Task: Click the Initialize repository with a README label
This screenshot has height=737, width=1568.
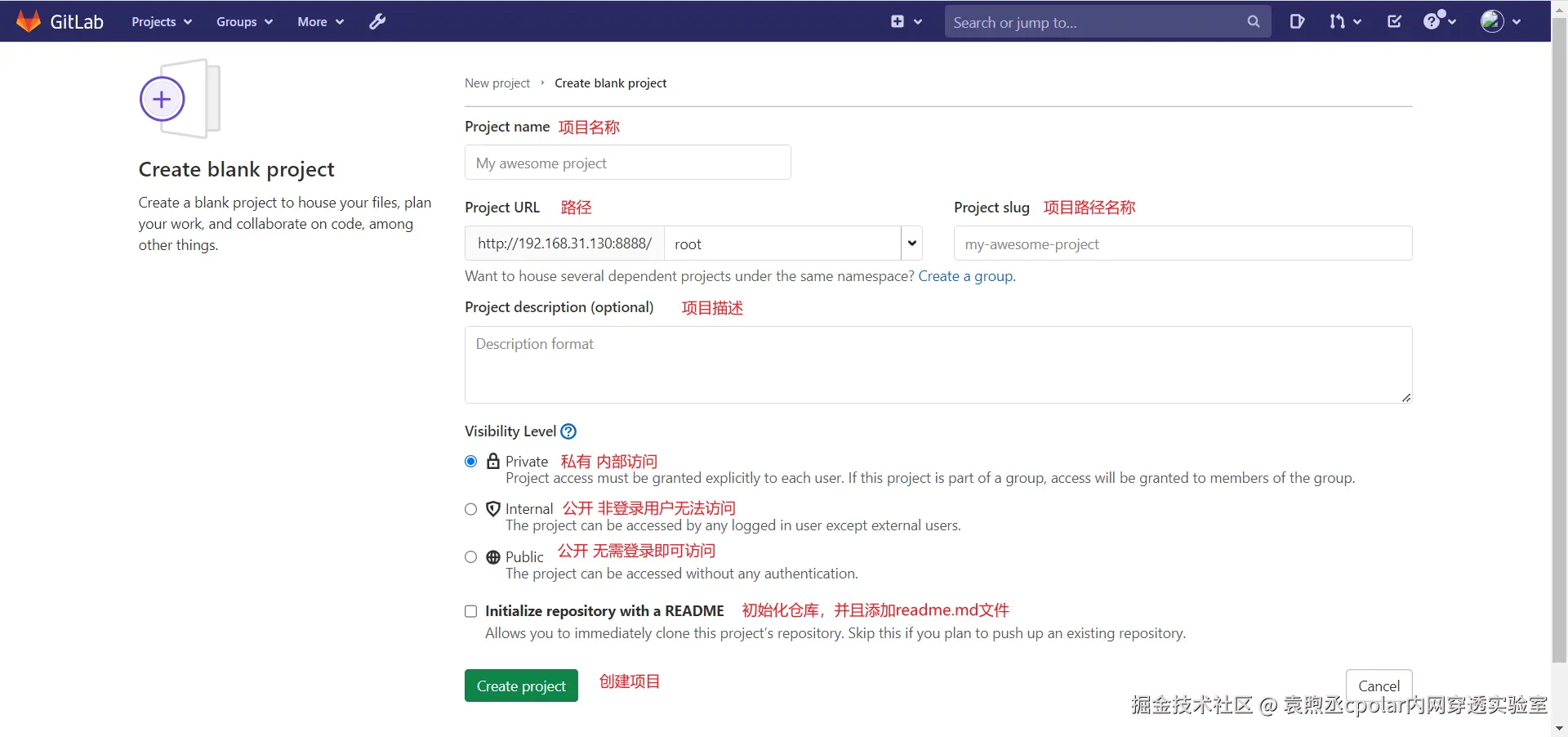Action: [x=604, y=611]
